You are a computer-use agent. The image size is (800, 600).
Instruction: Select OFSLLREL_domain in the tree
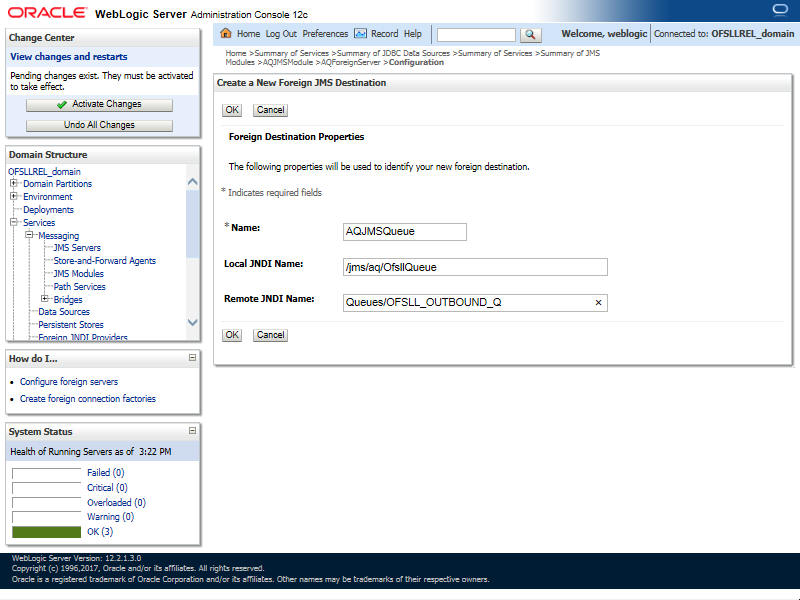click(44, 171)
